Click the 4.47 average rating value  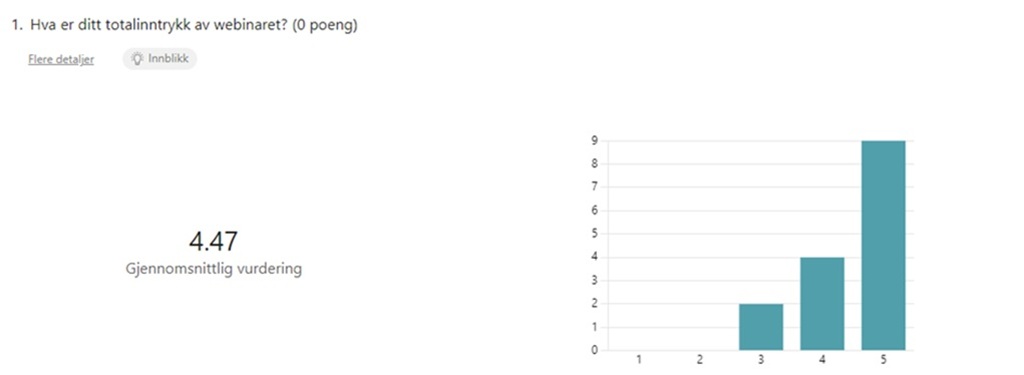(x=214, y=242)
